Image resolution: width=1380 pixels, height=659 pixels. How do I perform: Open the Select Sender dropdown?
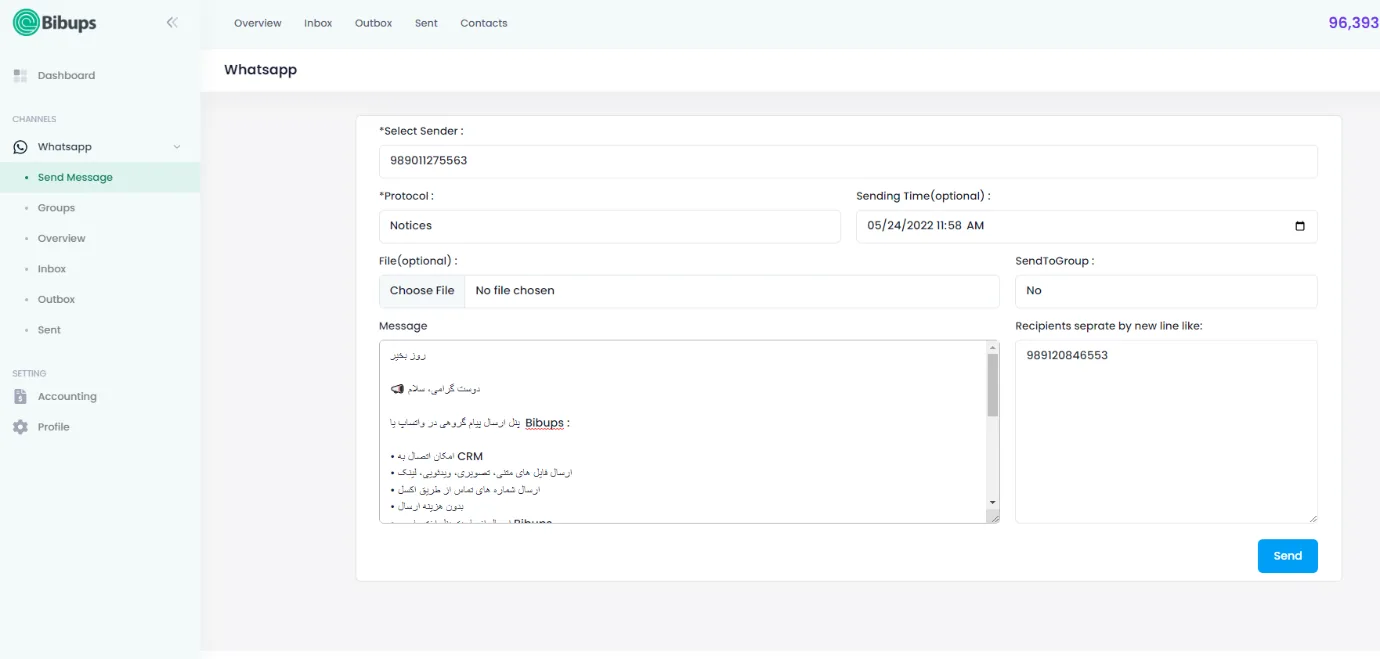tap(848, 161)
